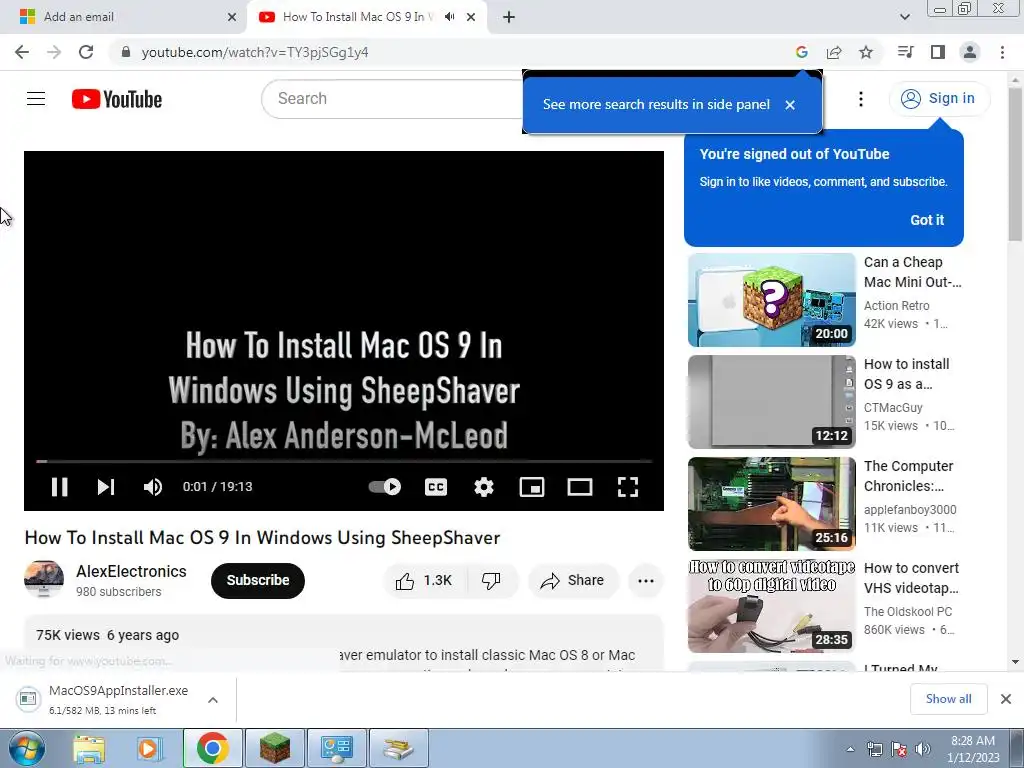
Task: Dismiss signed-out notice with Got it
Action: coord(927,220)
